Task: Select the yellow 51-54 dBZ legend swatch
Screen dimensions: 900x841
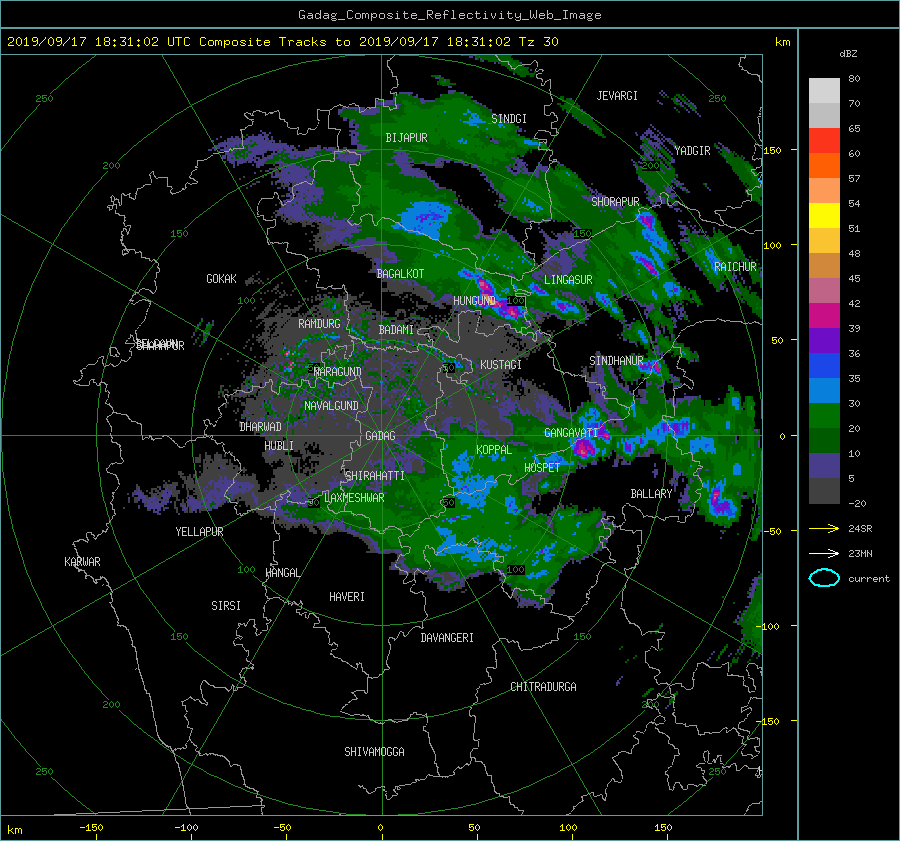Action: click(824, 216)
